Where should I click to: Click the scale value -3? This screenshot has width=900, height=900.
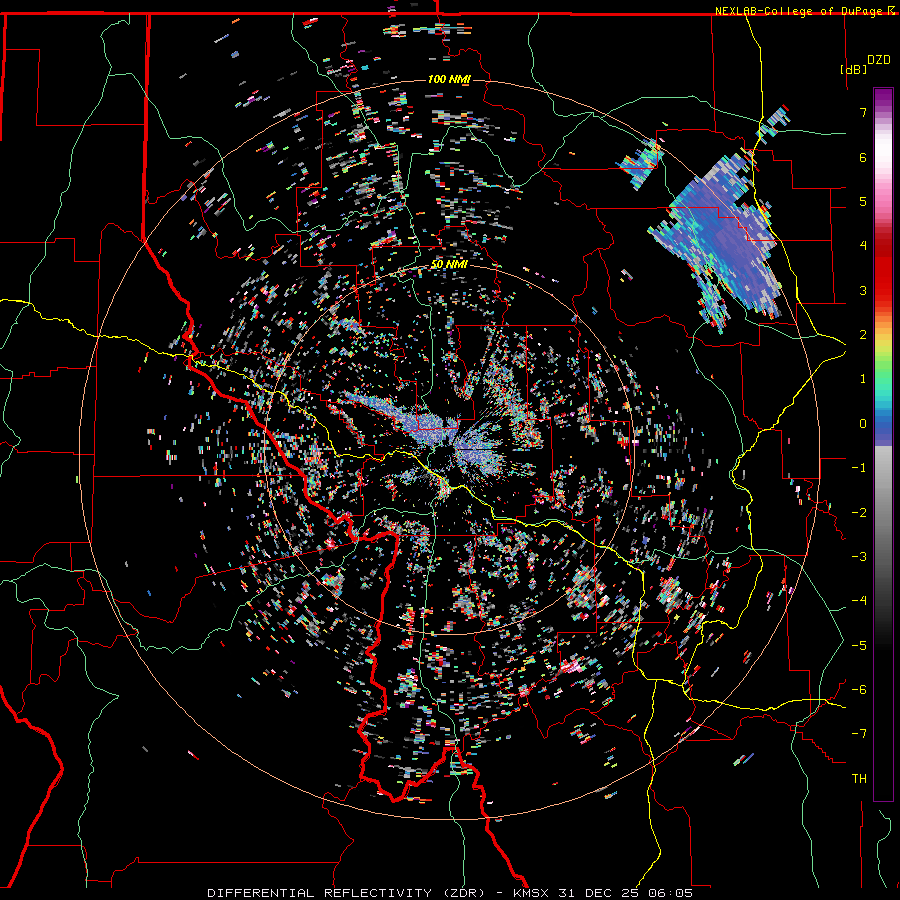[x=859, y=557]
